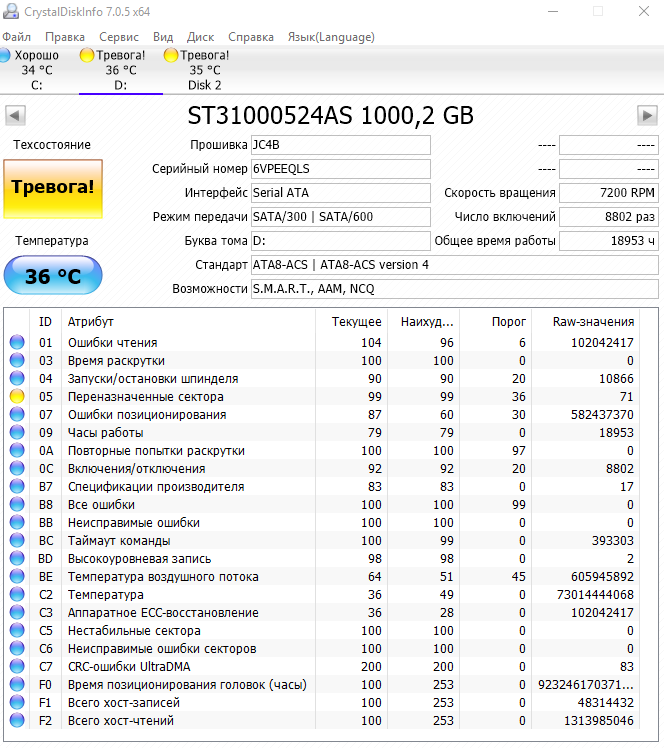Click disk model title ST31000524AS 1000,2 GB

[331, 116]
